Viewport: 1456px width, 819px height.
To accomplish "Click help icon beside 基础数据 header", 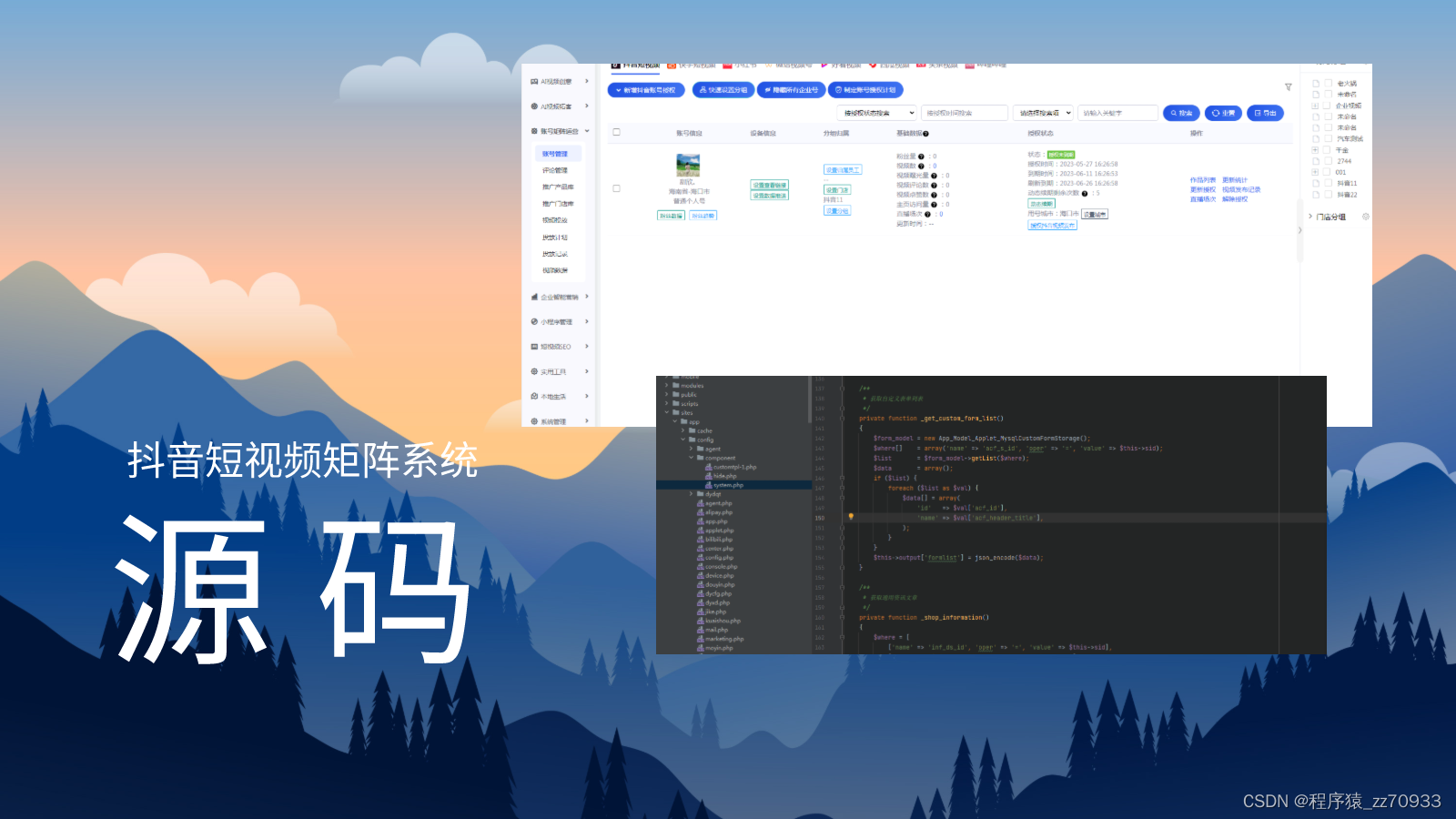I will click(925, 134).
